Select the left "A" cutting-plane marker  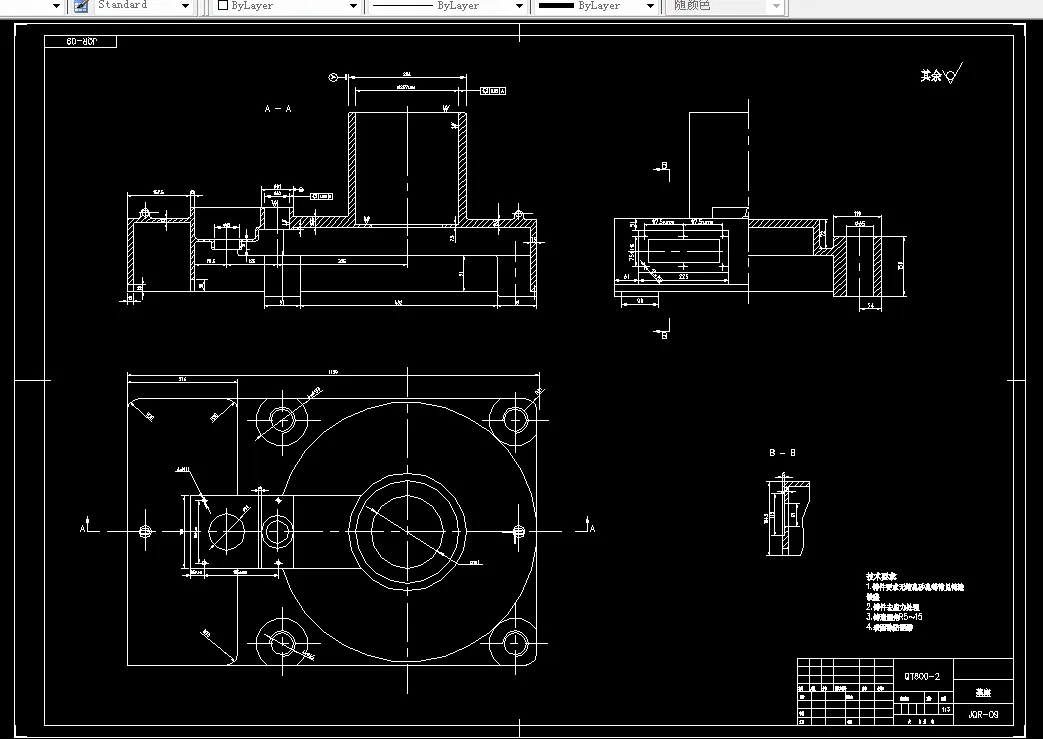[83, 529]
